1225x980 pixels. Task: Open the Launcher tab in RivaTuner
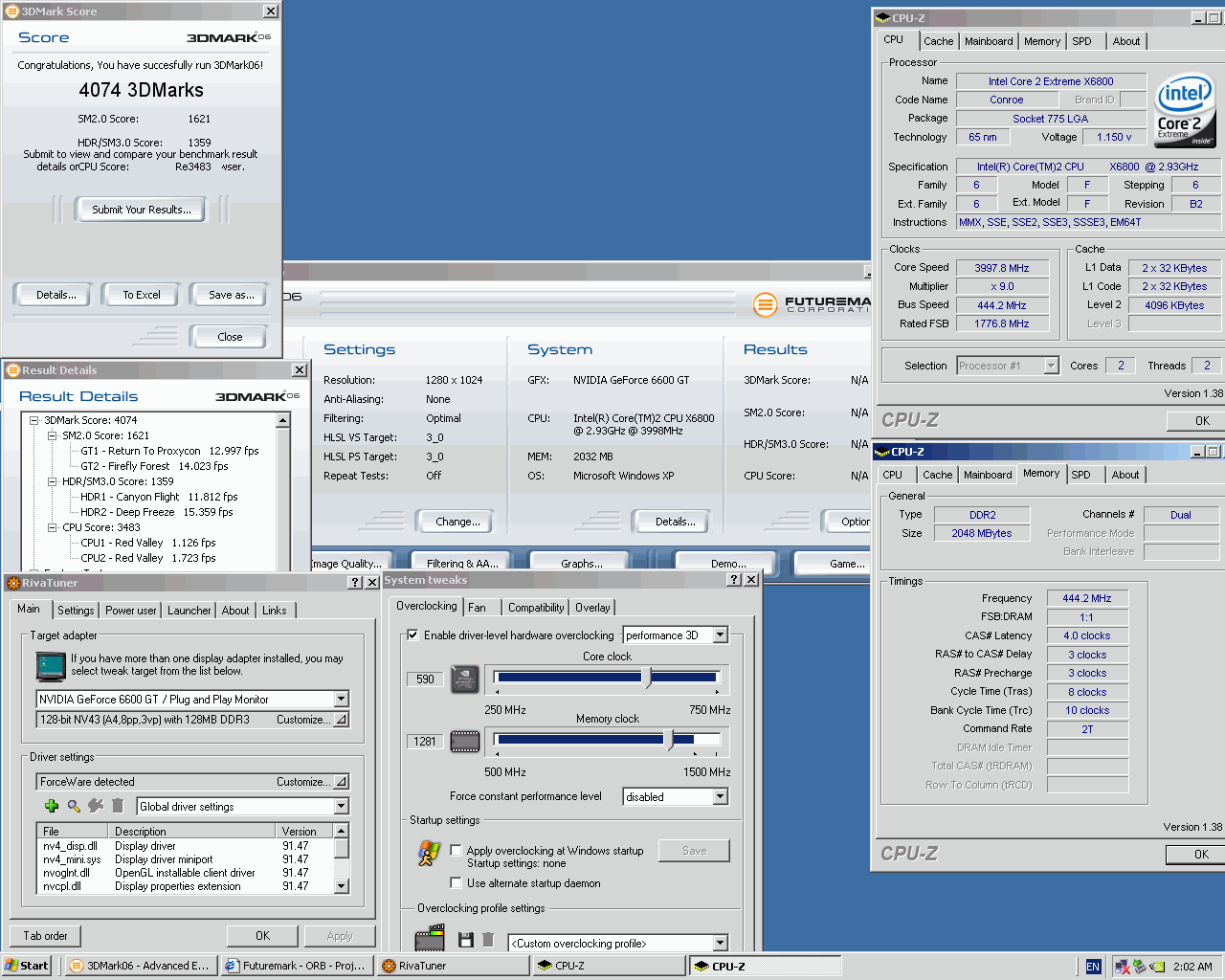click(x=189, y=610)
